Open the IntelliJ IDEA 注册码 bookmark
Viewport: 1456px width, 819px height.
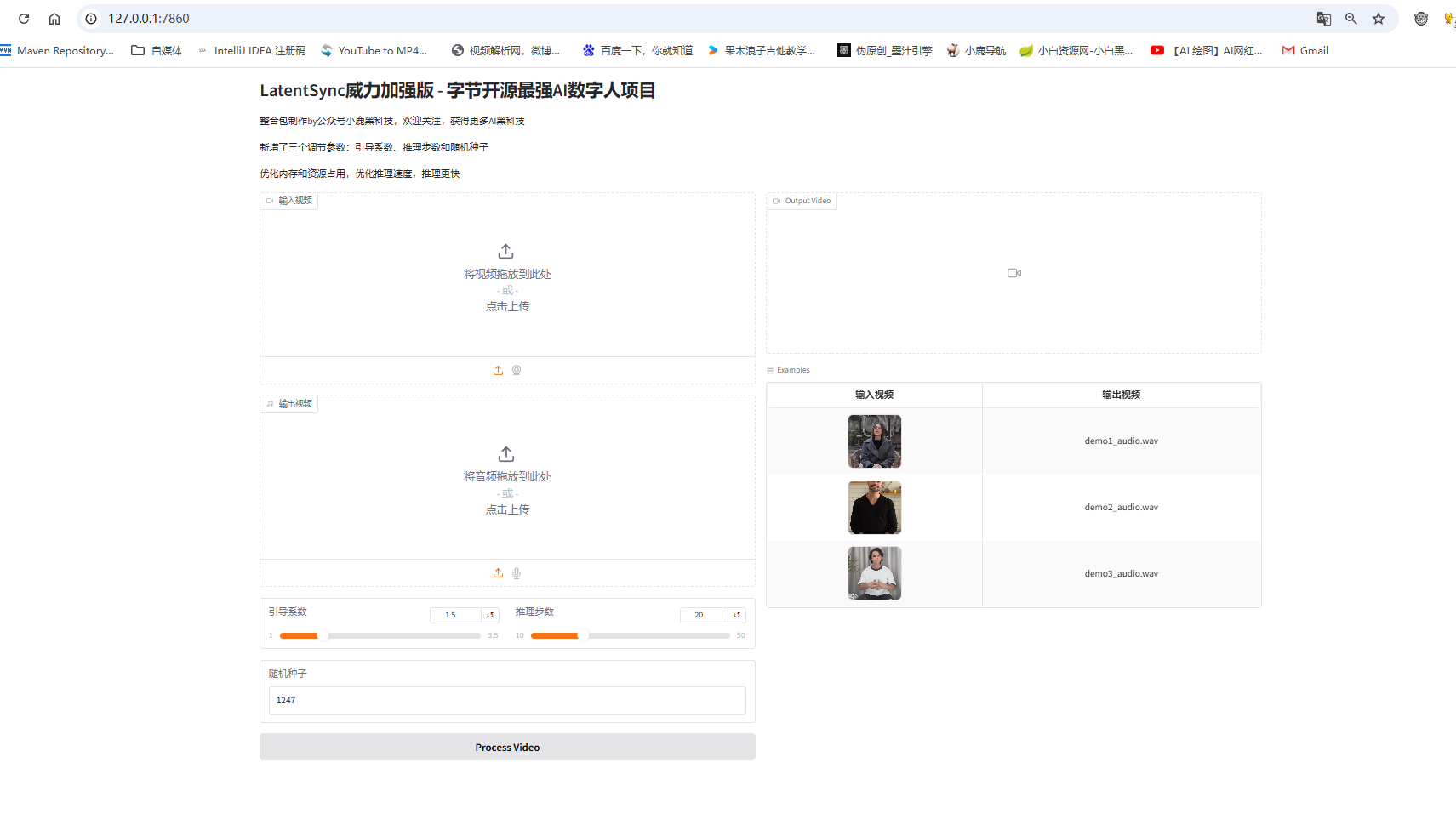pyautogui.click(x=251, y=51)
